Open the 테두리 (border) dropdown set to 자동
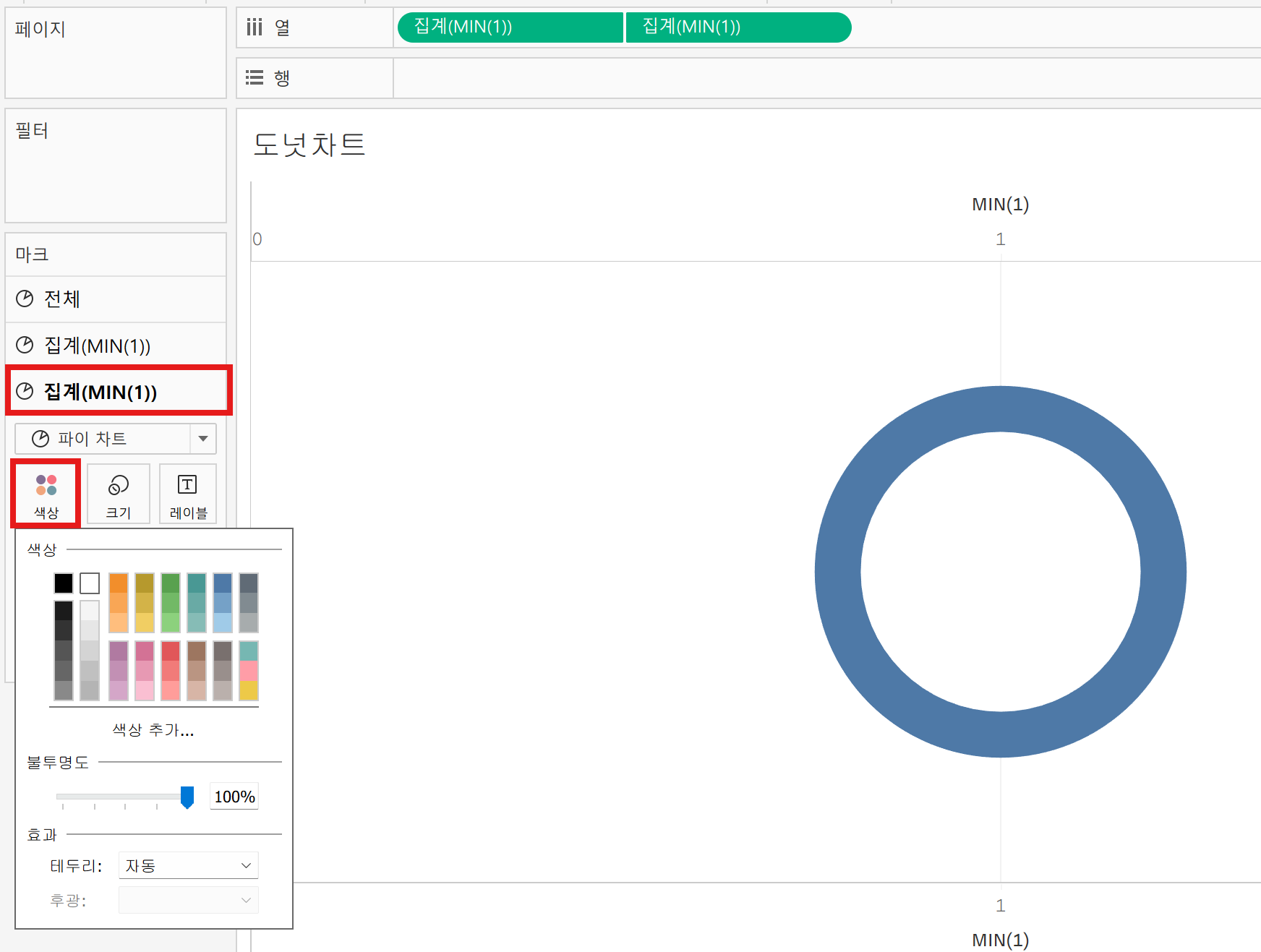Image resolution: width=1261 pixels, height=952 pixels. [188, 865]
